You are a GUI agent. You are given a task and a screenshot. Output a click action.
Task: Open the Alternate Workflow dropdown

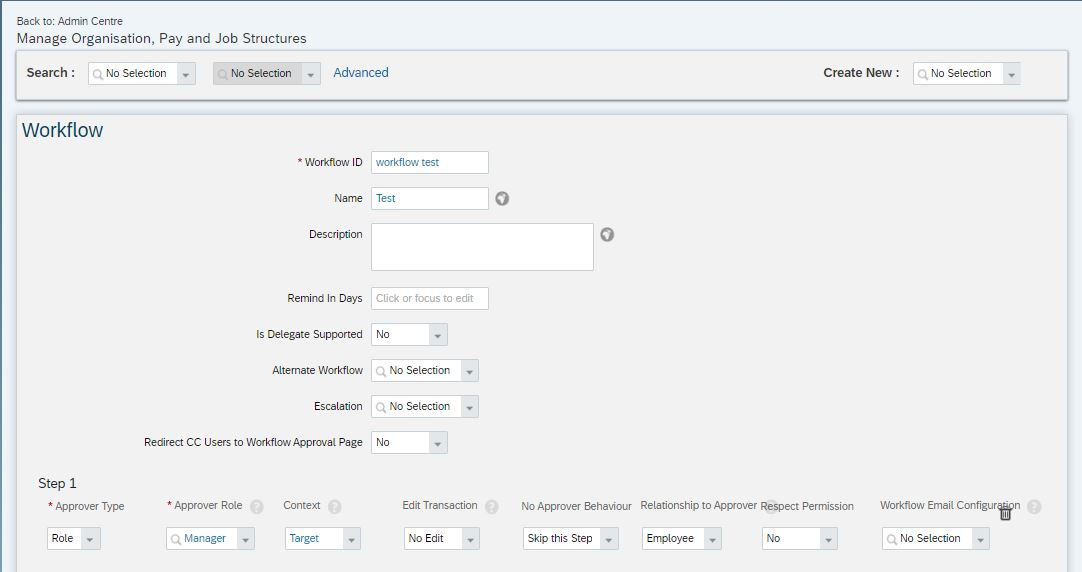tap(469, 371)
